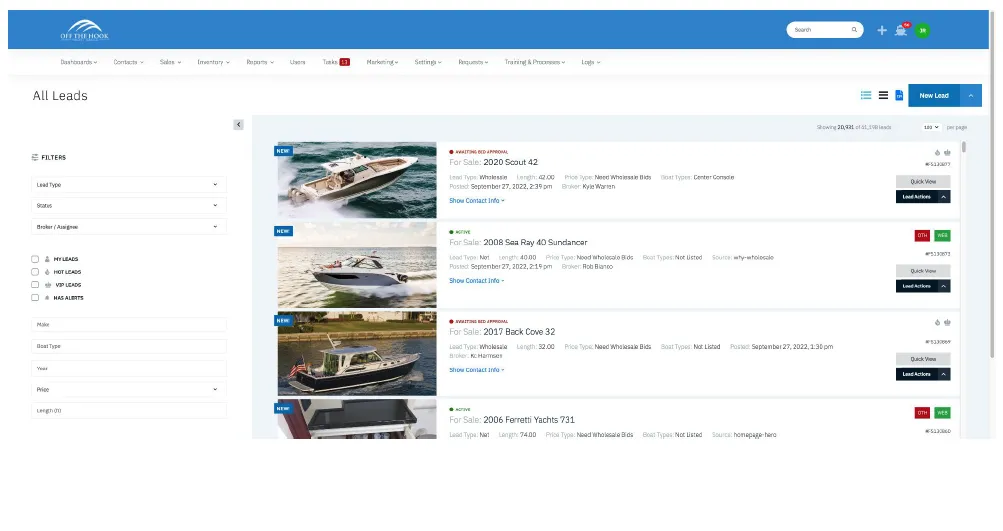Collapse the filters sidebar arrow
Image resolution: width=1003 pixels, height=531 pixels.
click(239, 125)
